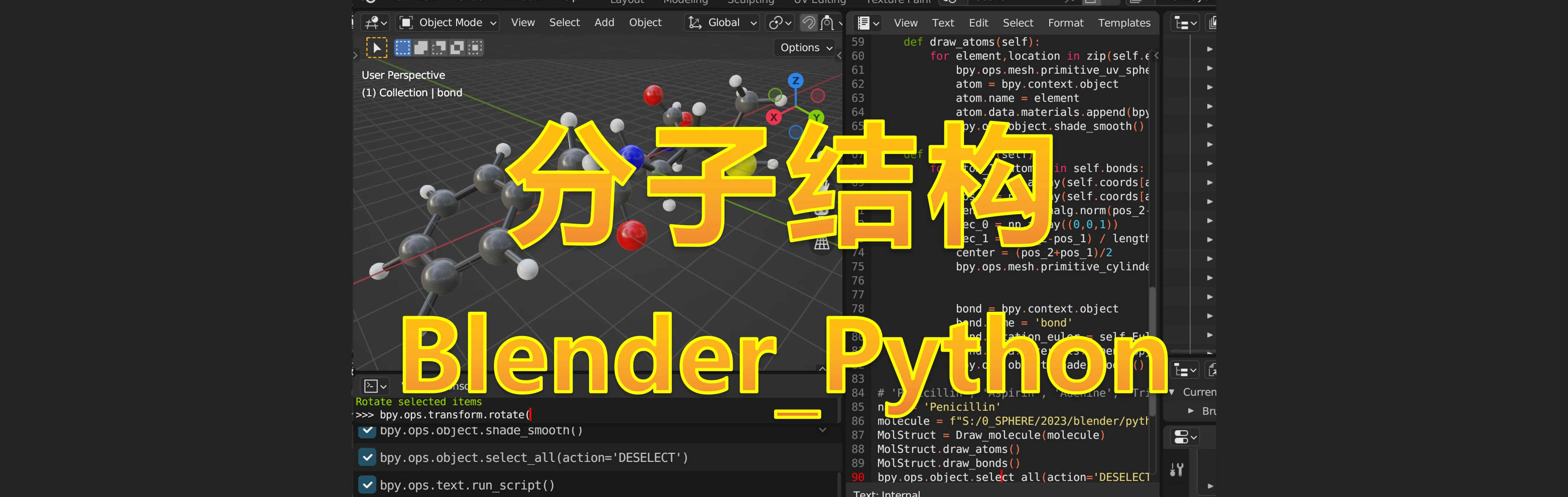Toggle checkbox beside bpy.ops.text.run_script()

click(x=367, y=485)
